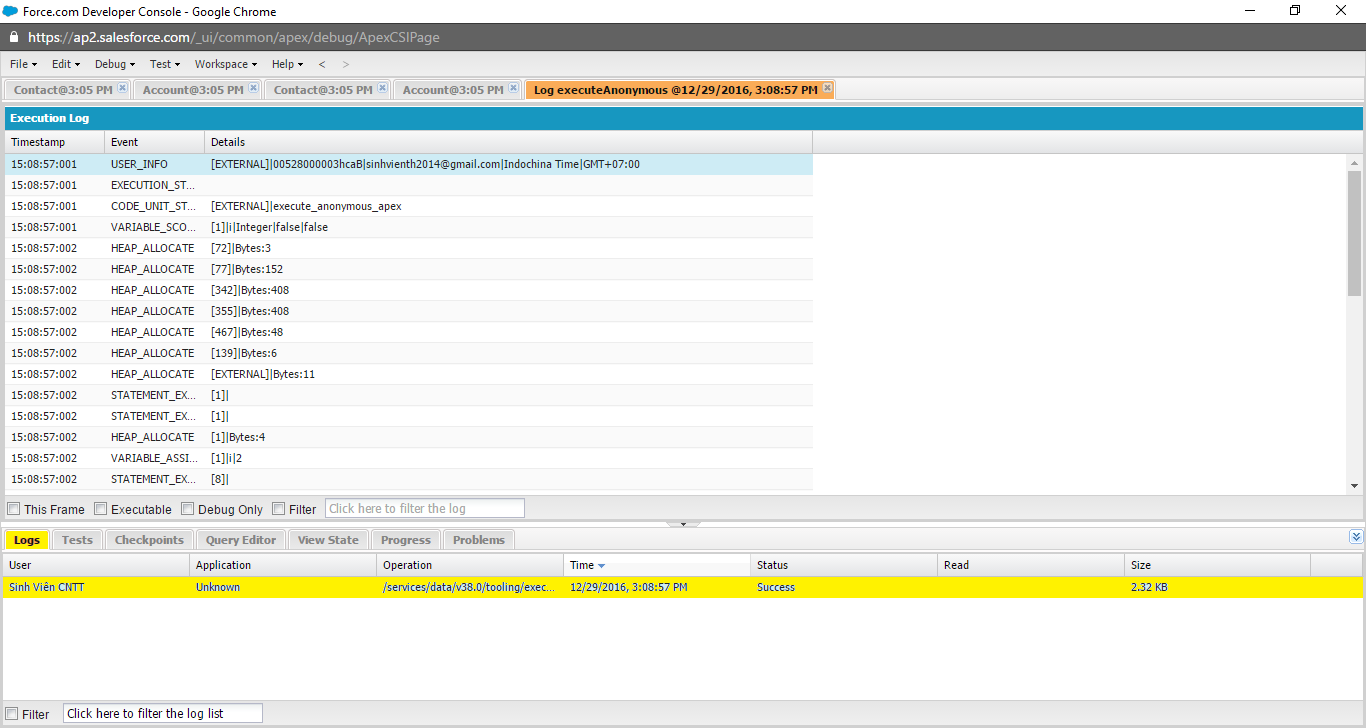Click the panel splitter collapse handle

point(683,524)
